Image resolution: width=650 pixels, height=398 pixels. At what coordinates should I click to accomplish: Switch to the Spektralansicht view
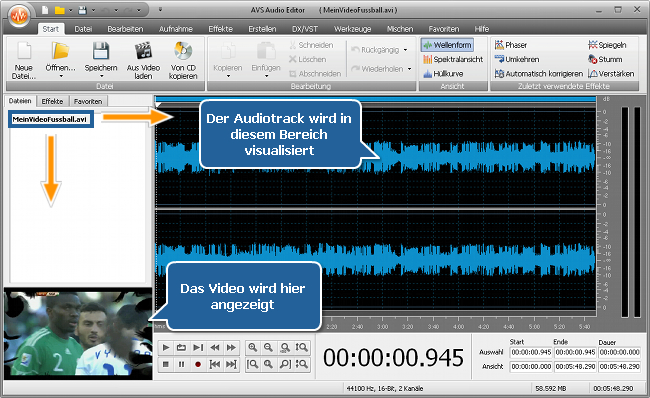[453, 59]
